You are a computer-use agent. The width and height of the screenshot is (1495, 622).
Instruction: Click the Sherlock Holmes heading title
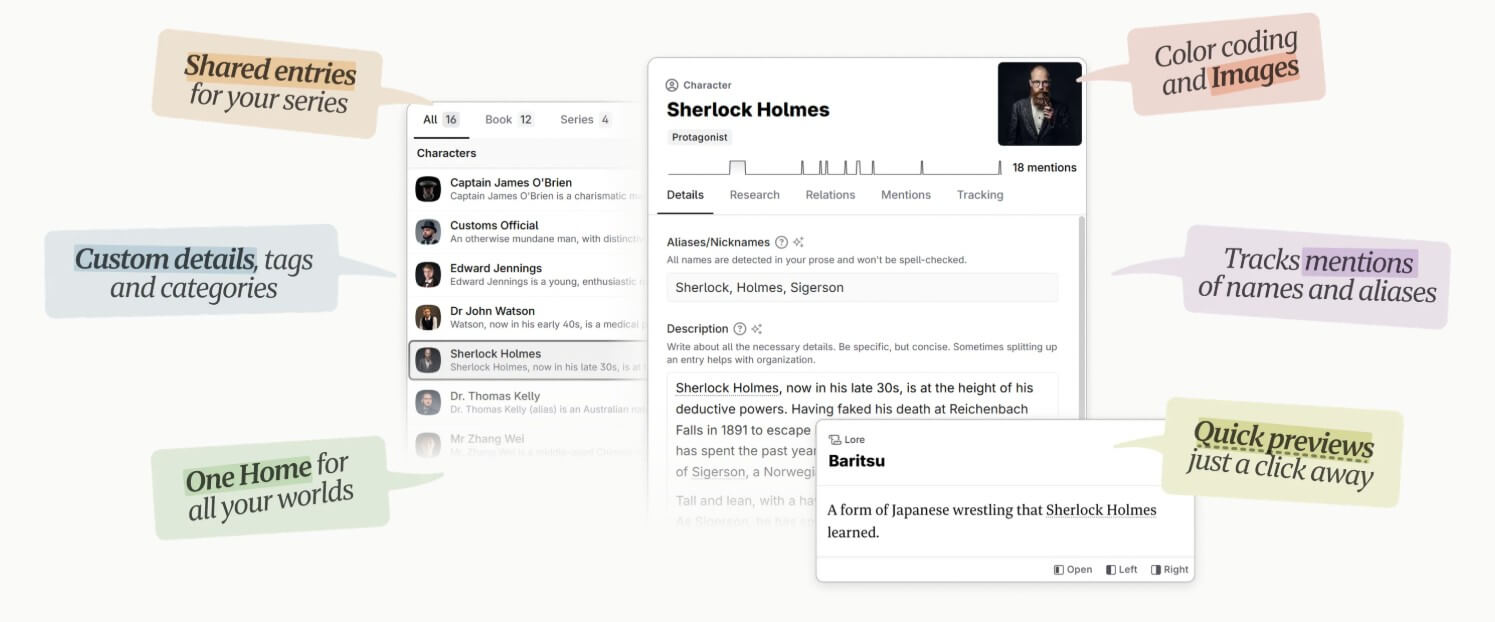[748, 110]
